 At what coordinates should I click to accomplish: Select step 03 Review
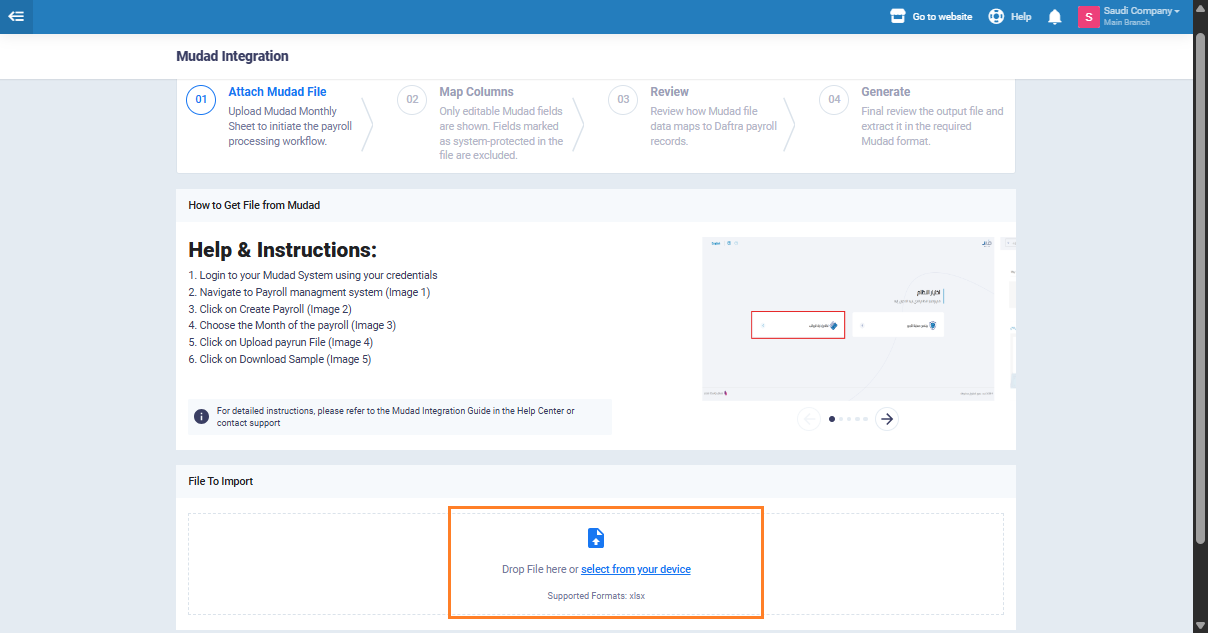[x=669, y=92]
